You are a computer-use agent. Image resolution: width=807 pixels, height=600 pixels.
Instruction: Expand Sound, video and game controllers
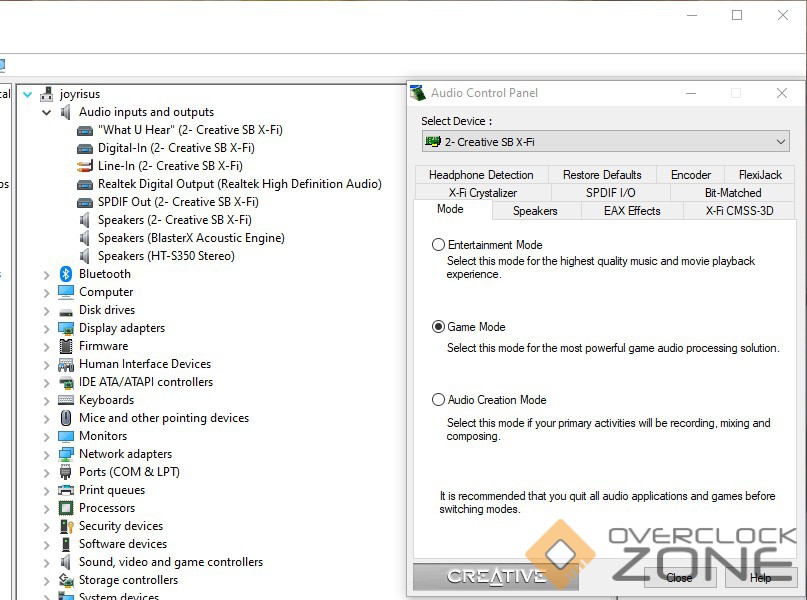[47, 563]
